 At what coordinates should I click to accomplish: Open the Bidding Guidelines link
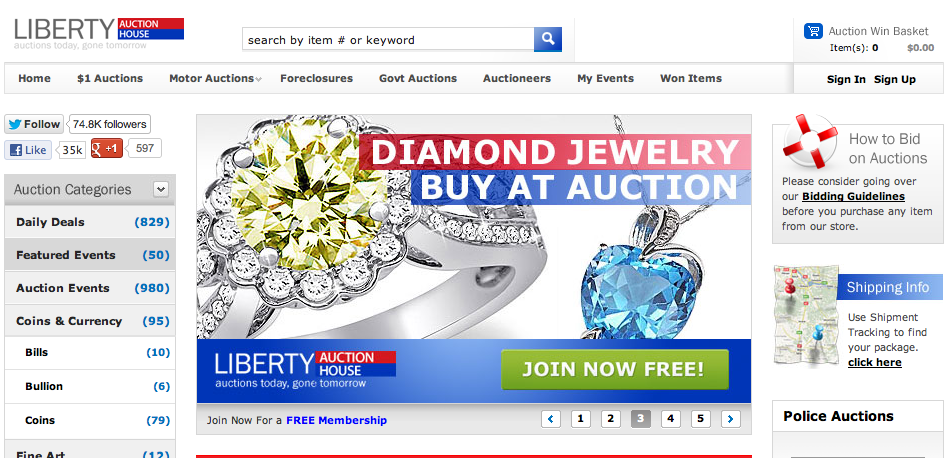pos(853,196)
